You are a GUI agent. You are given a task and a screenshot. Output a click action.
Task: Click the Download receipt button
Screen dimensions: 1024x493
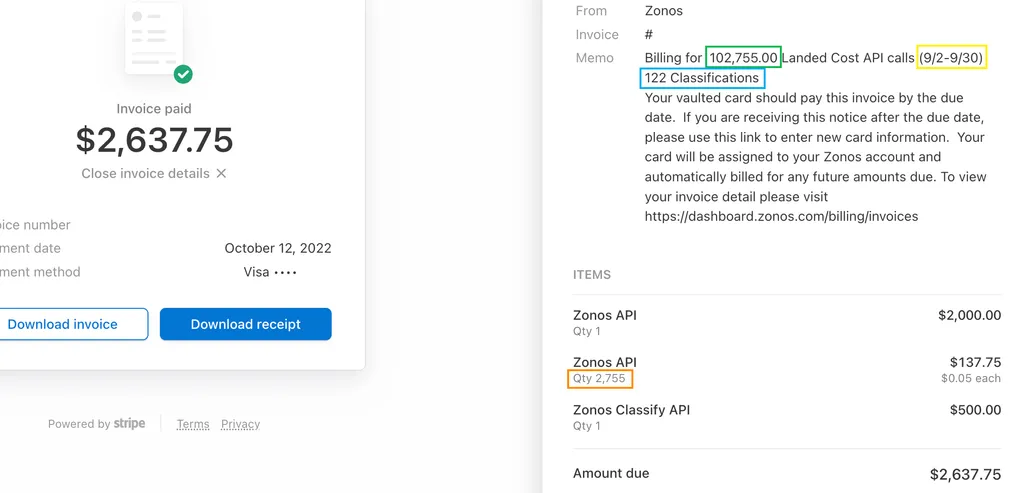[245, 324]
